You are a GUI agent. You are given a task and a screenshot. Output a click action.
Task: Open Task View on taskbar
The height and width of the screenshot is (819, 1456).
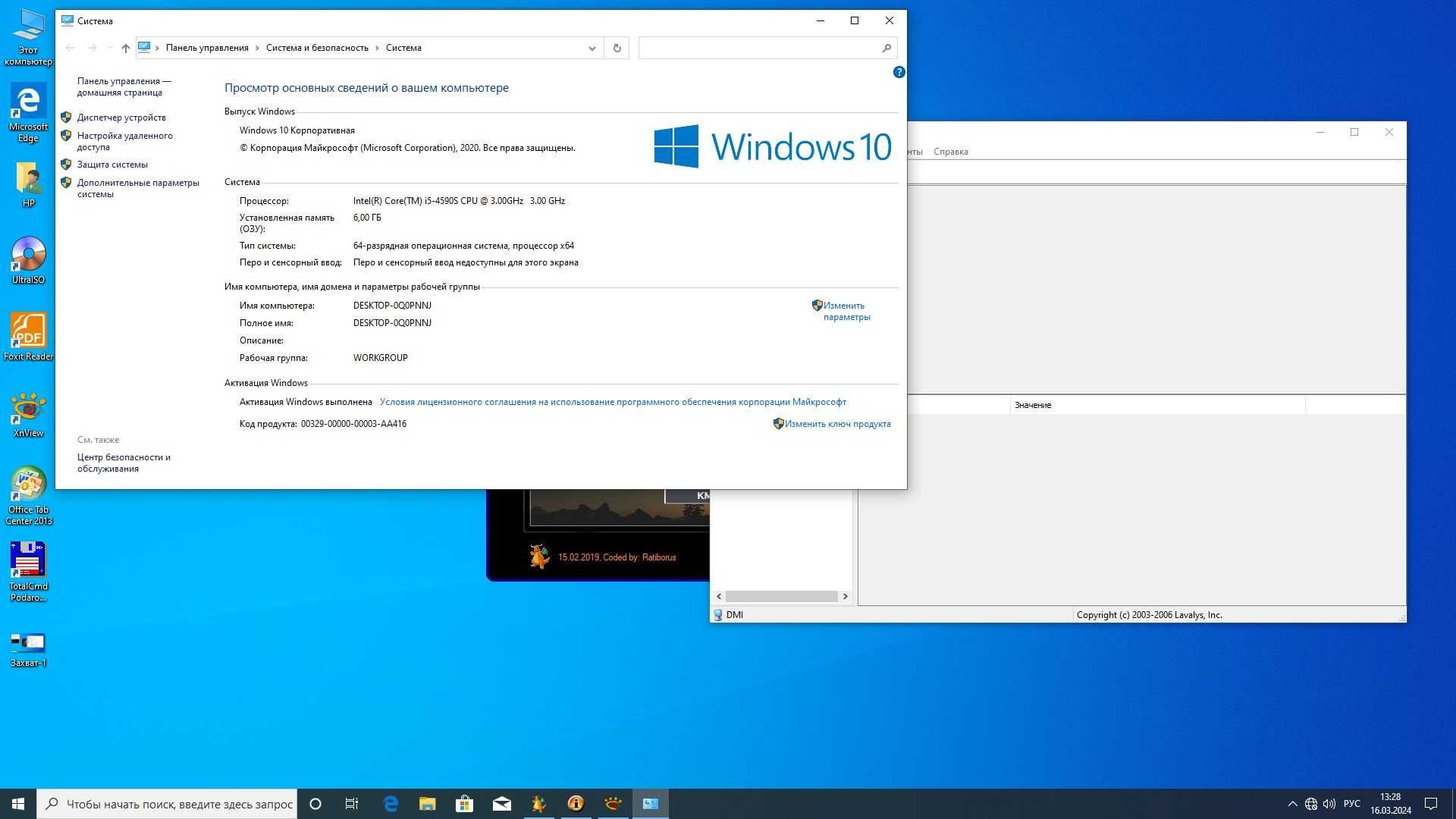352,804
